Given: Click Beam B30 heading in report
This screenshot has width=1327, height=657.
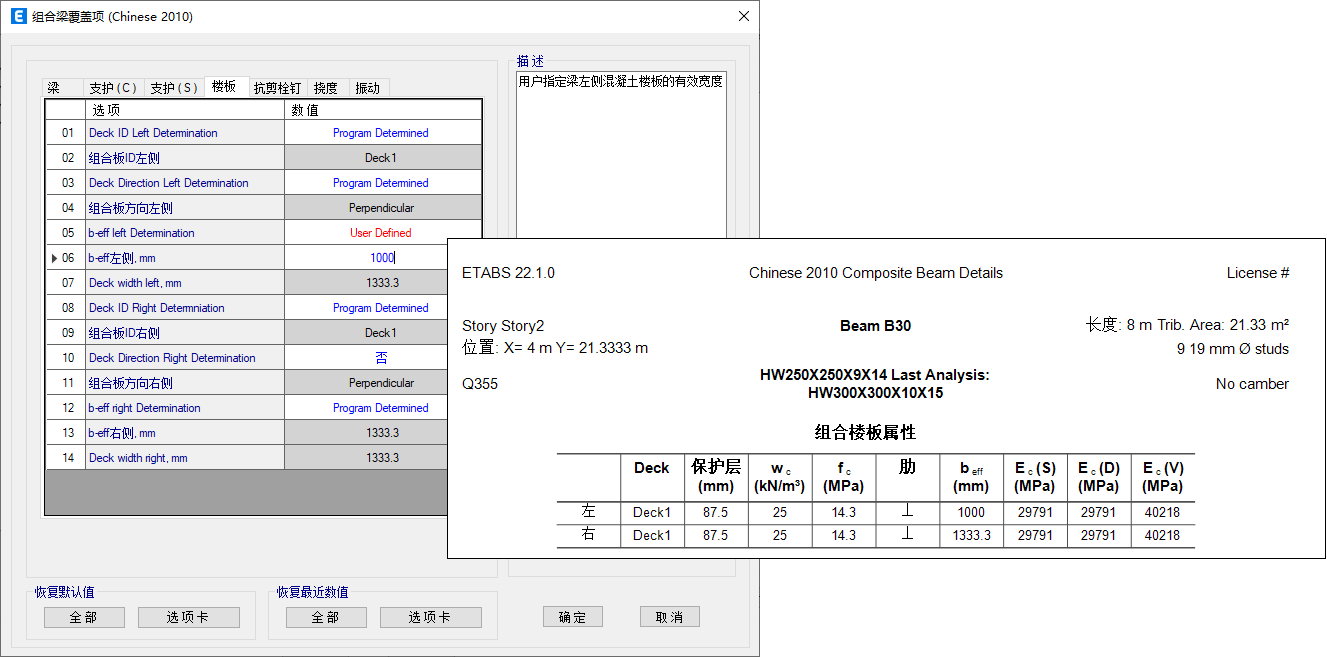Looking at the screenshot, I should pyautogui.click(x=875, y=326).
